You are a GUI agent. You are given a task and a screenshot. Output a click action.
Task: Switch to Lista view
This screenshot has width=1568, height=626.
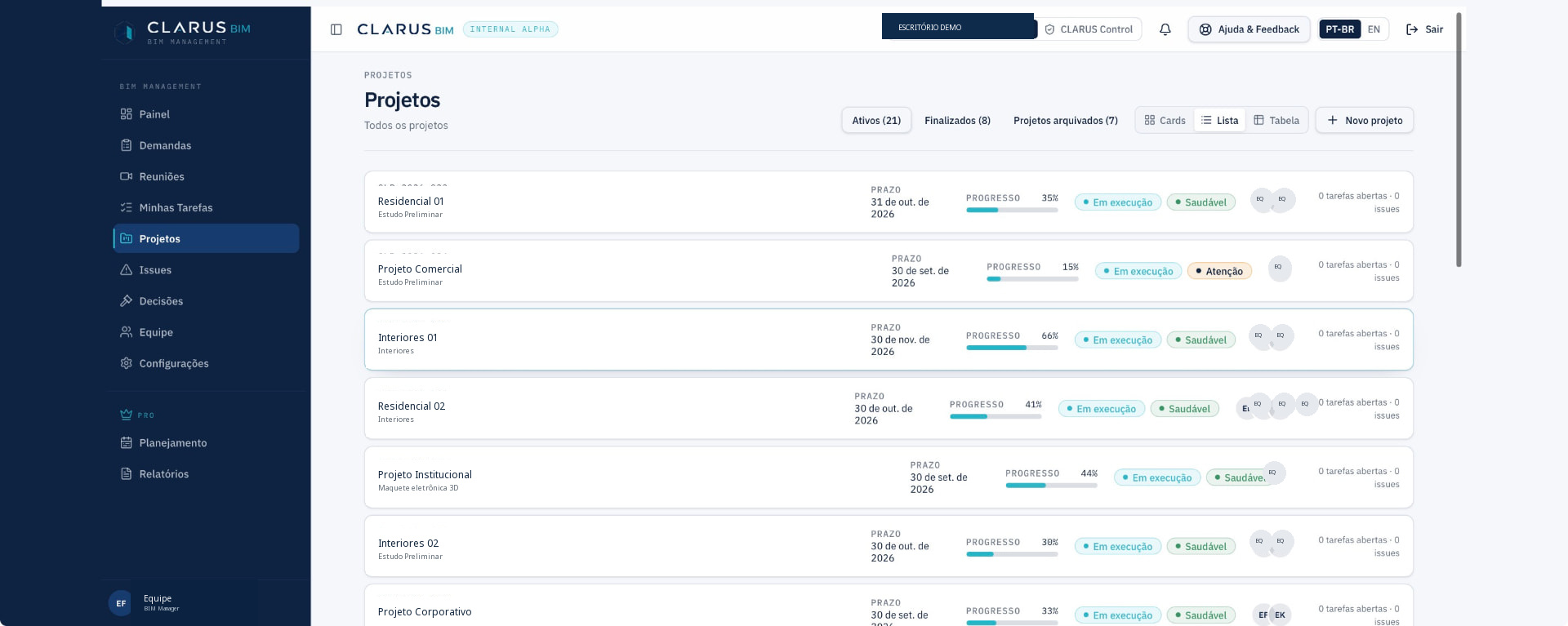(1219, 120)
